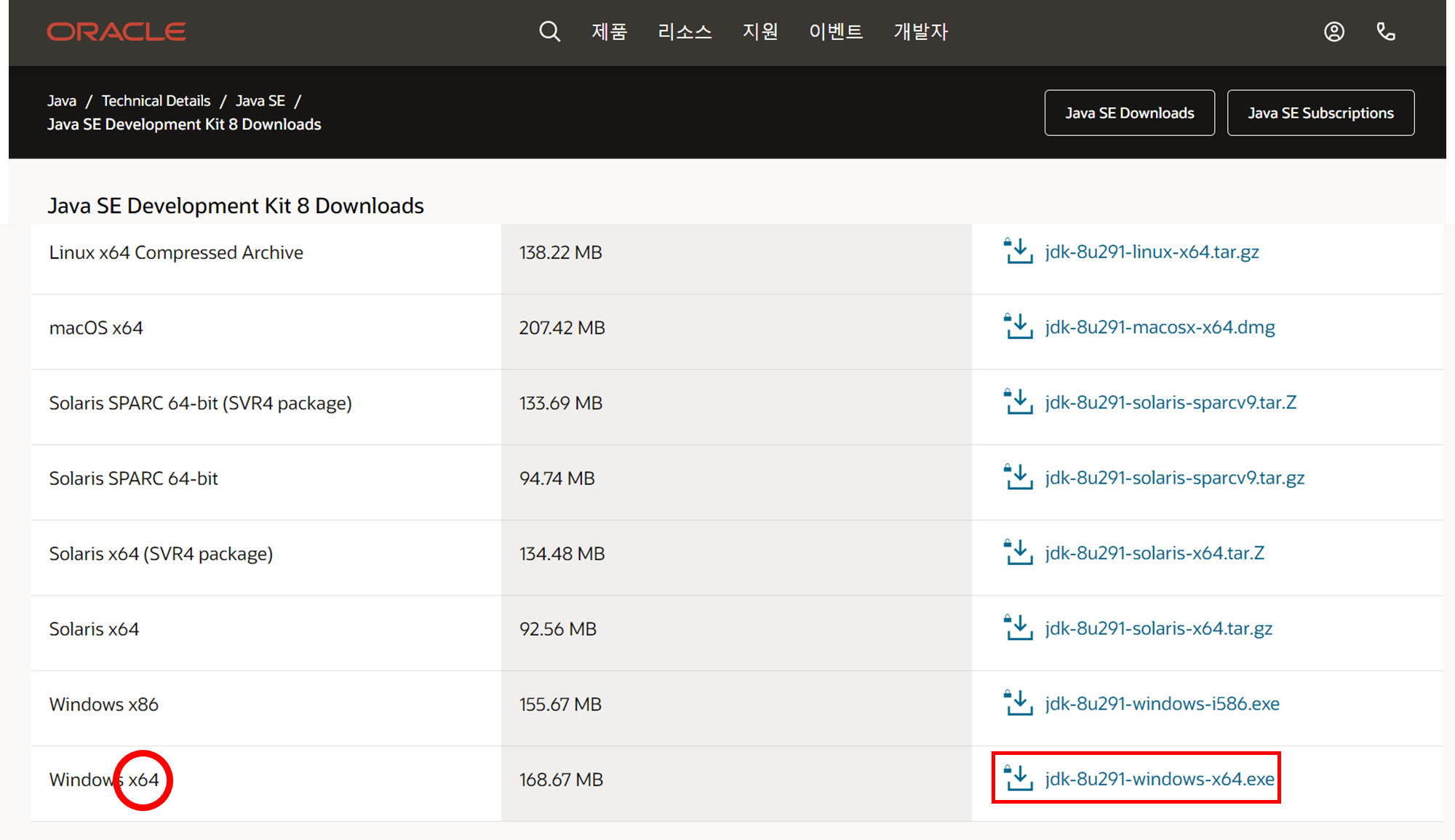
Task: Download jdk-8u291-macosx-x64.dmg
Action: pos(1160,327)
